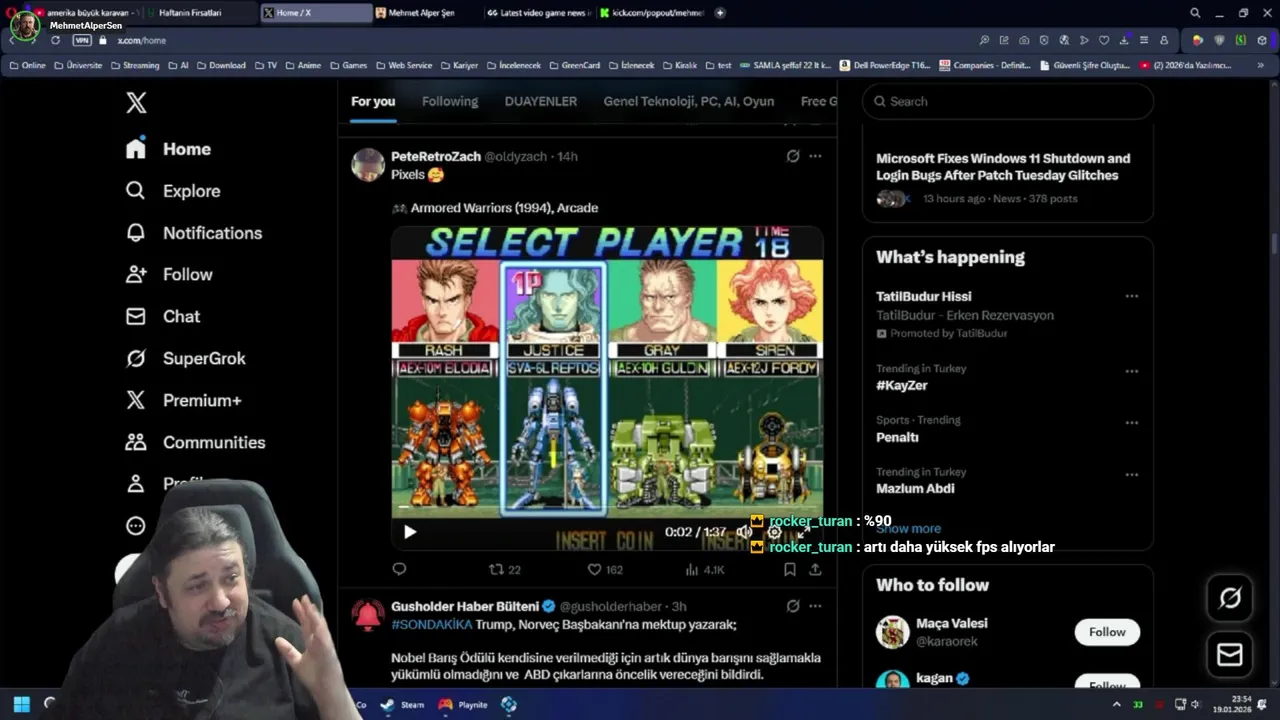Mute the Armored Warriors video
The height and width of the screenshot is (720, 1280).
point(744,532)
